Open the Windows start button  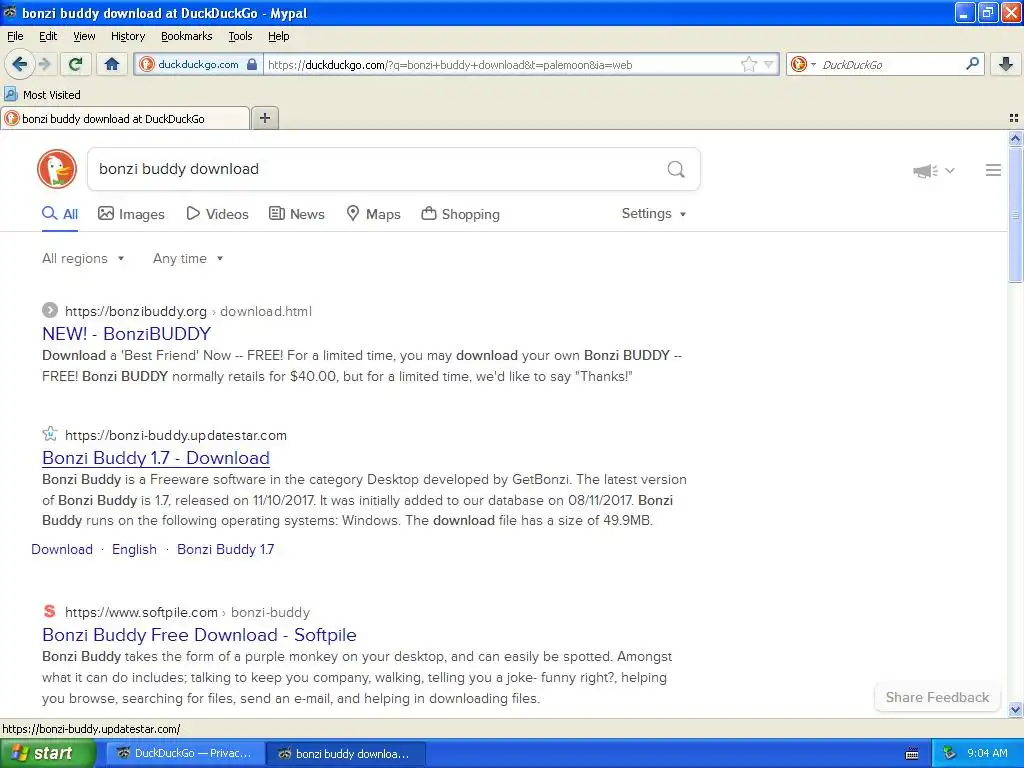pos(47,753)
